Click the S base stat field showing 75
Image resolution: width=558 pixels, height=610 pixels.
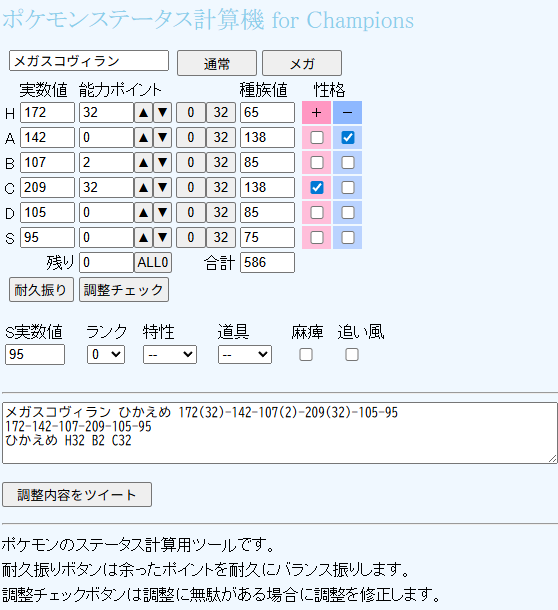(267, 237)
